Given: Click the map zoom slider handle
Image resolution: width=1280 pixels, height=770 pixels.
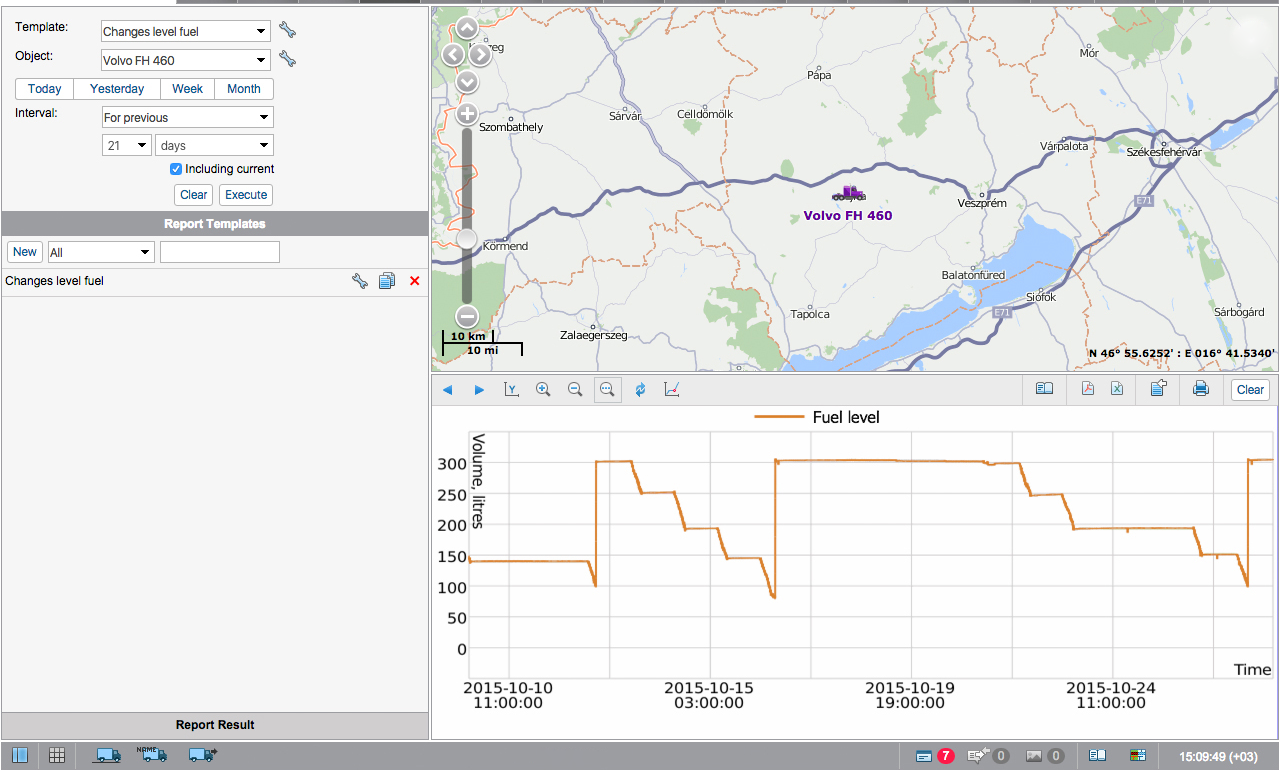Looking at the screenshot, I should 466,238.
